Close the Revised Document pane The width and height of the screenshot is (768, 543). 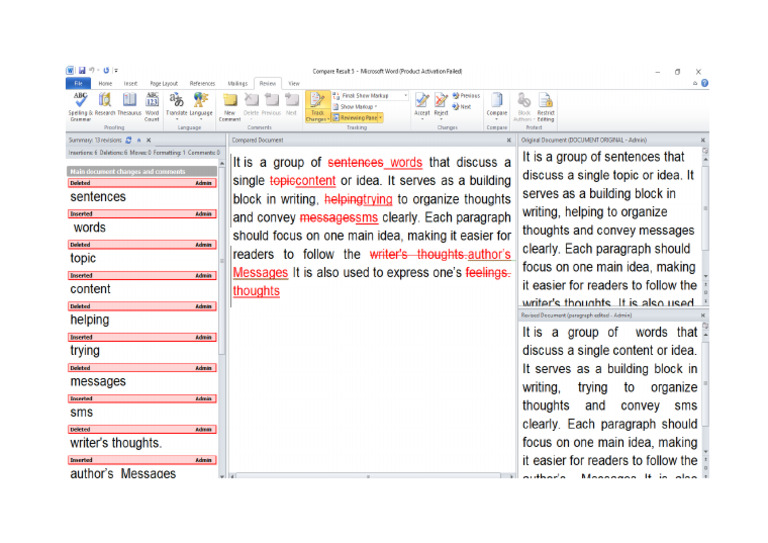click(x=703, y=315)
